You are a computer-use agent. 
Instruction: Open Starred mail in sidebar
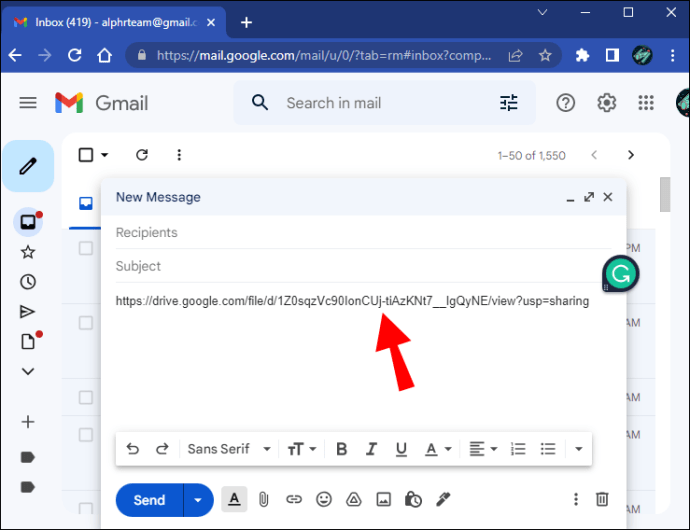(x=28, y=252)
